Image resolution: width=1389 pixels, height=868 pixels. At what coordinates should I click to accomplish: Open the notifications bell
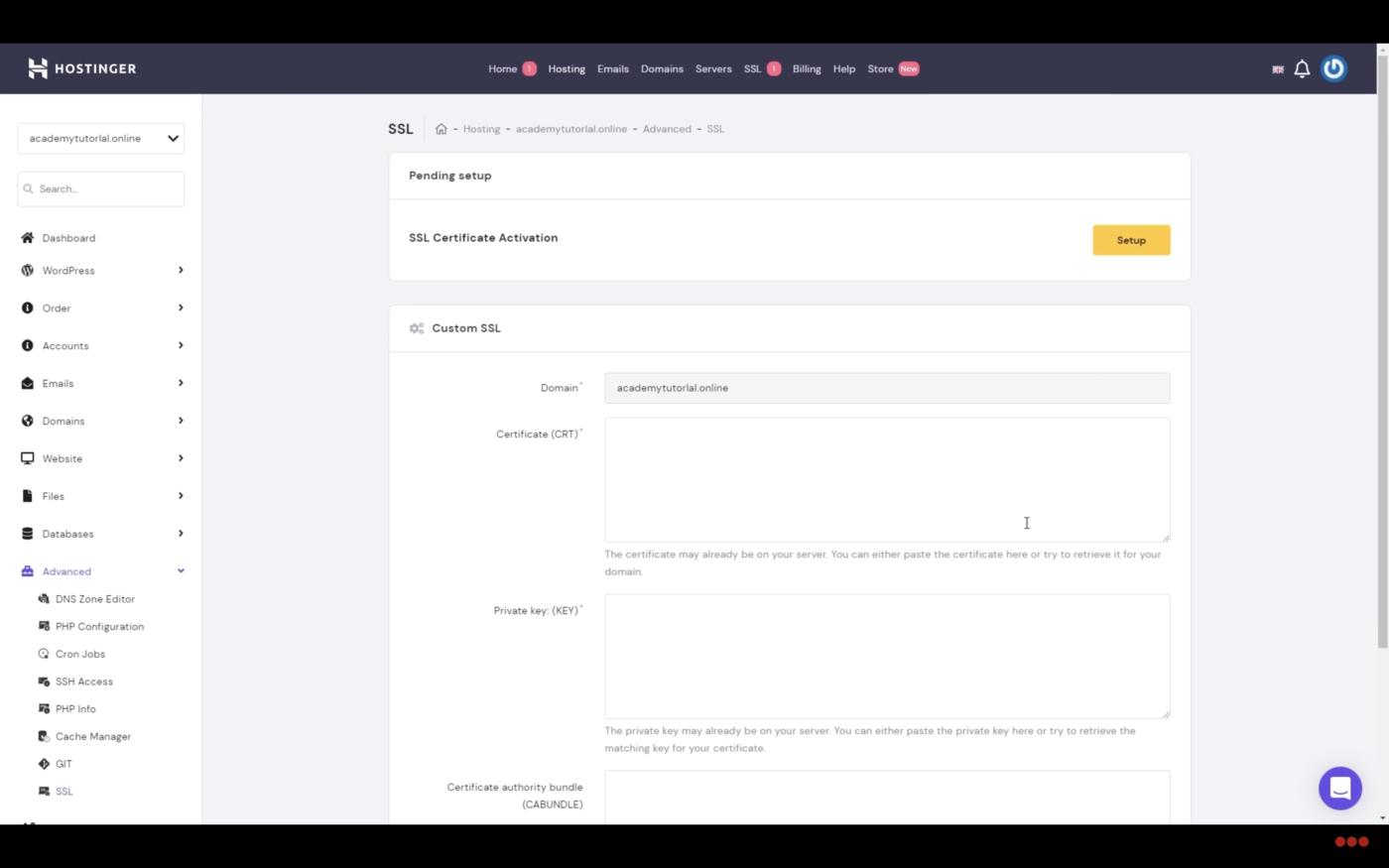pos(1302,68)
